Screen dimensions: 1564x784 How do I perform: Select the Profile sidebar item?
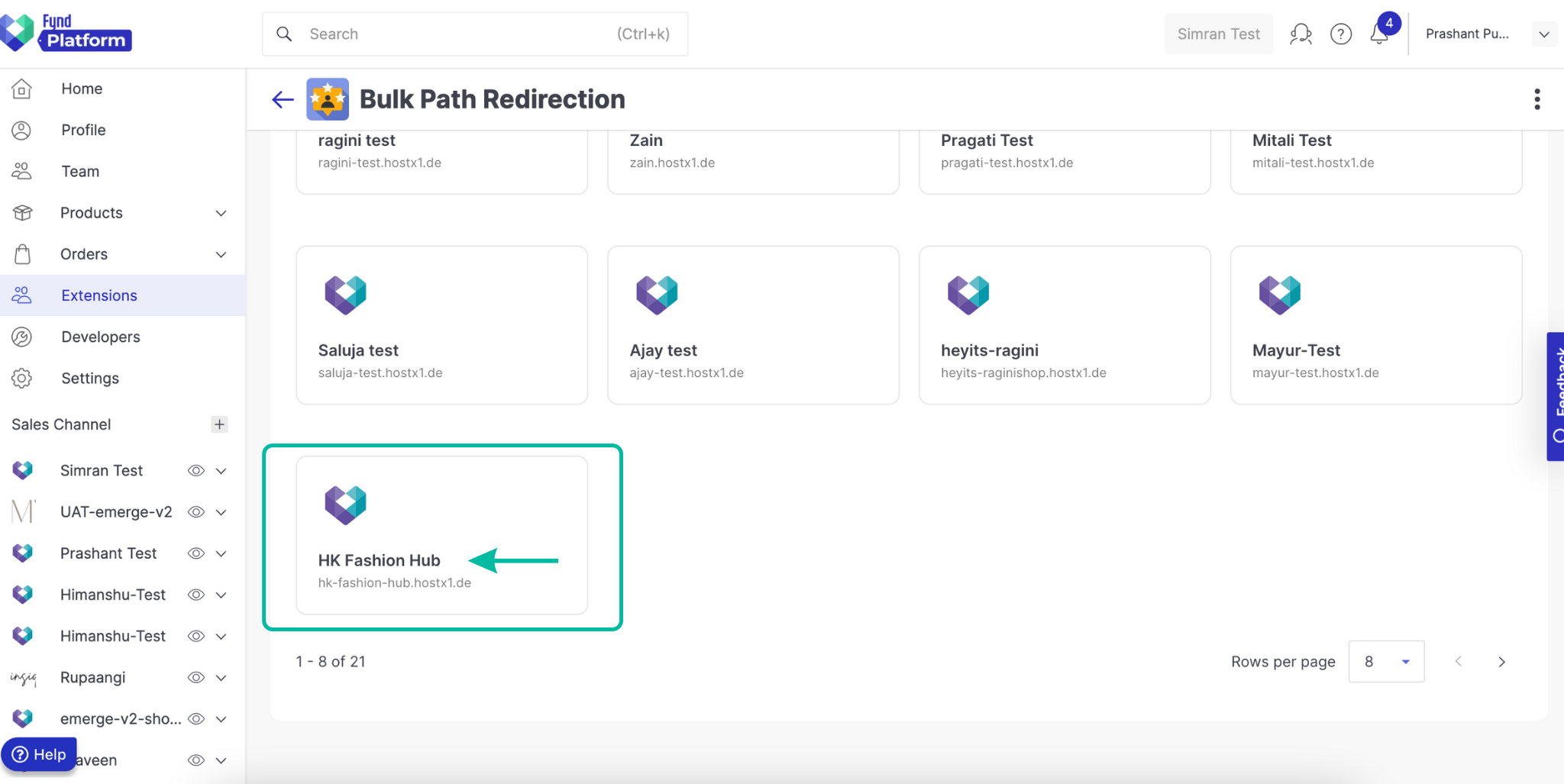pos(83,130)
